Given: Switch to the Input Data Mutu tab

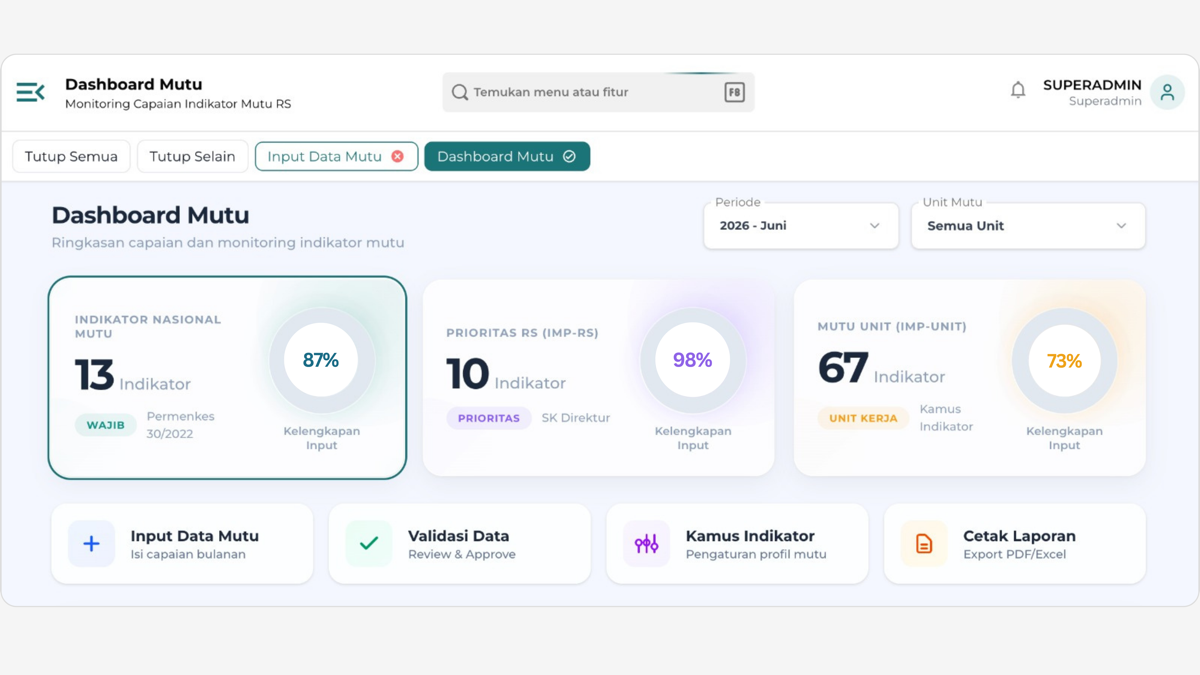Looking at the screenshot, I should tap(336, 156).
